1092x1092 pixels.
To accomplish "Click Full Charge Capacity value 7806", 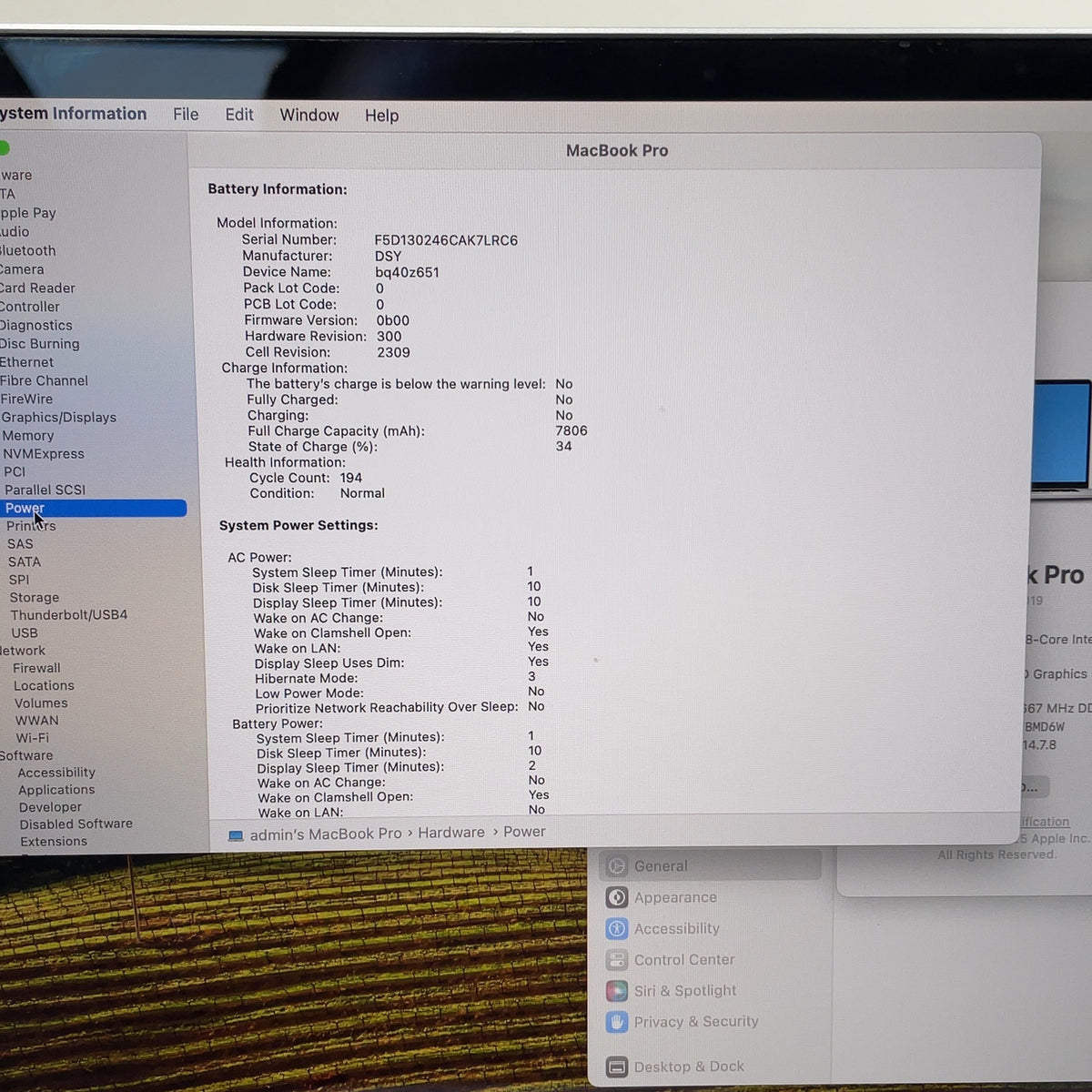I will pyautogui.click(x=571, y=430).
